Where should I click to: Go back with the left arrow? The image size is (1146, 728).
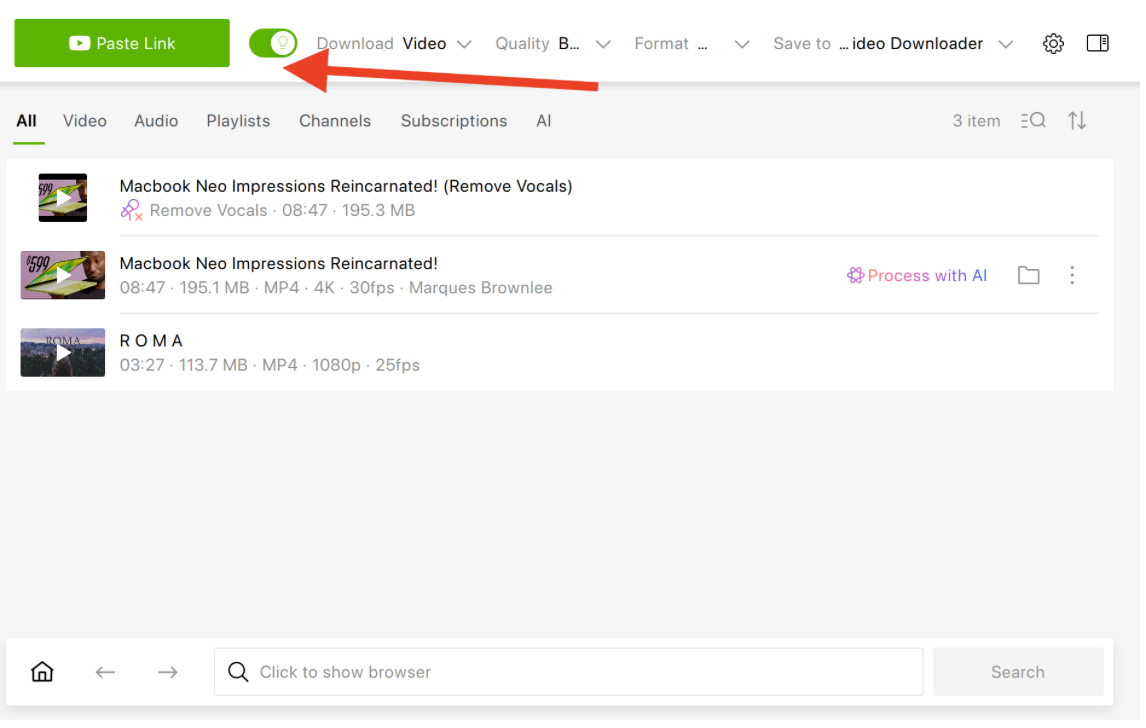coord(105,672)
